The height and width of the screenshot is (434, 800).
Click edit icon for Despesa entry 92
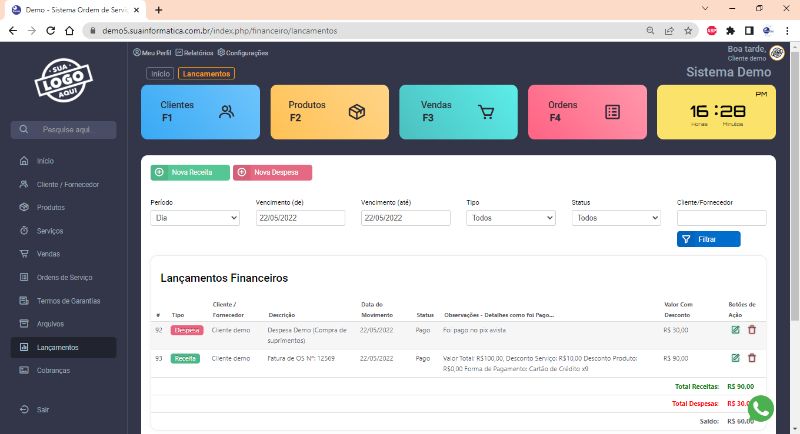tap(736, 330)
